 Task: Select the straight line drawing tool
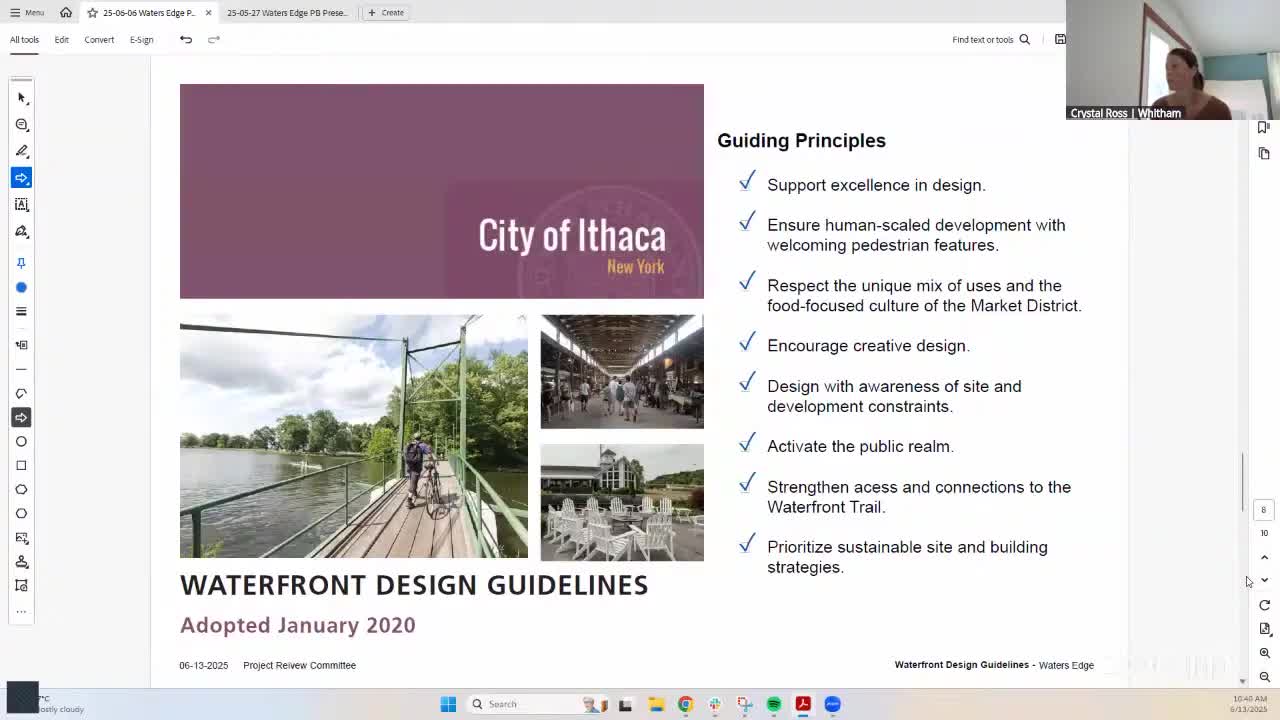click(21, 369)
